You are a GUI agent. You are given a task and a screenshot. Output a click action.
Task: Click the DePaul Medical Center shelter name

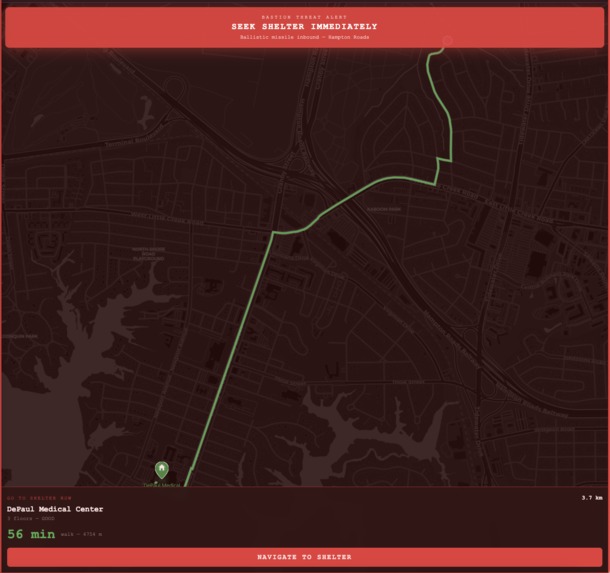55,509
